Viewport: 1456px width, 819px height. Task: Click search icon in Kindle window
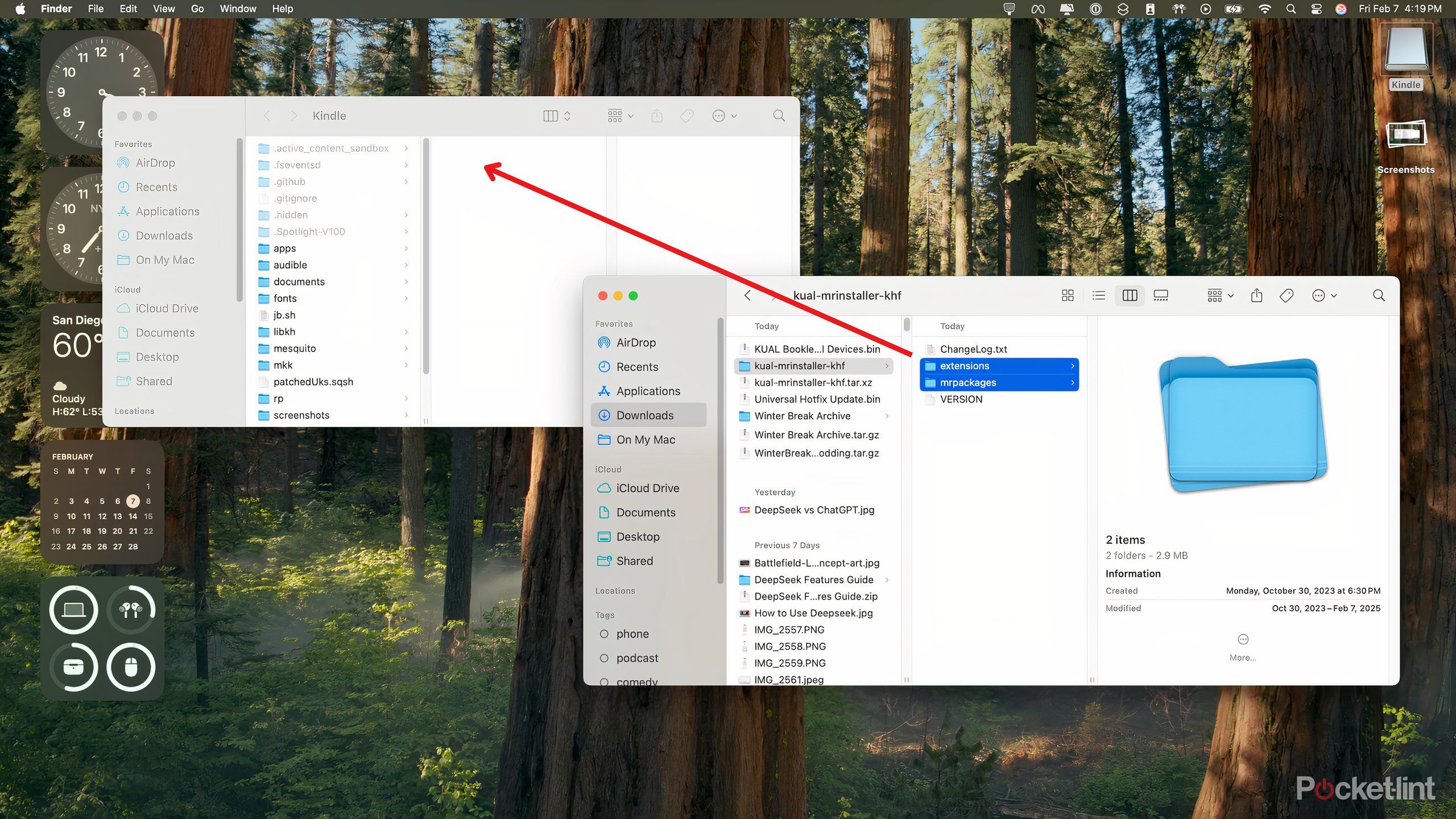779,116
